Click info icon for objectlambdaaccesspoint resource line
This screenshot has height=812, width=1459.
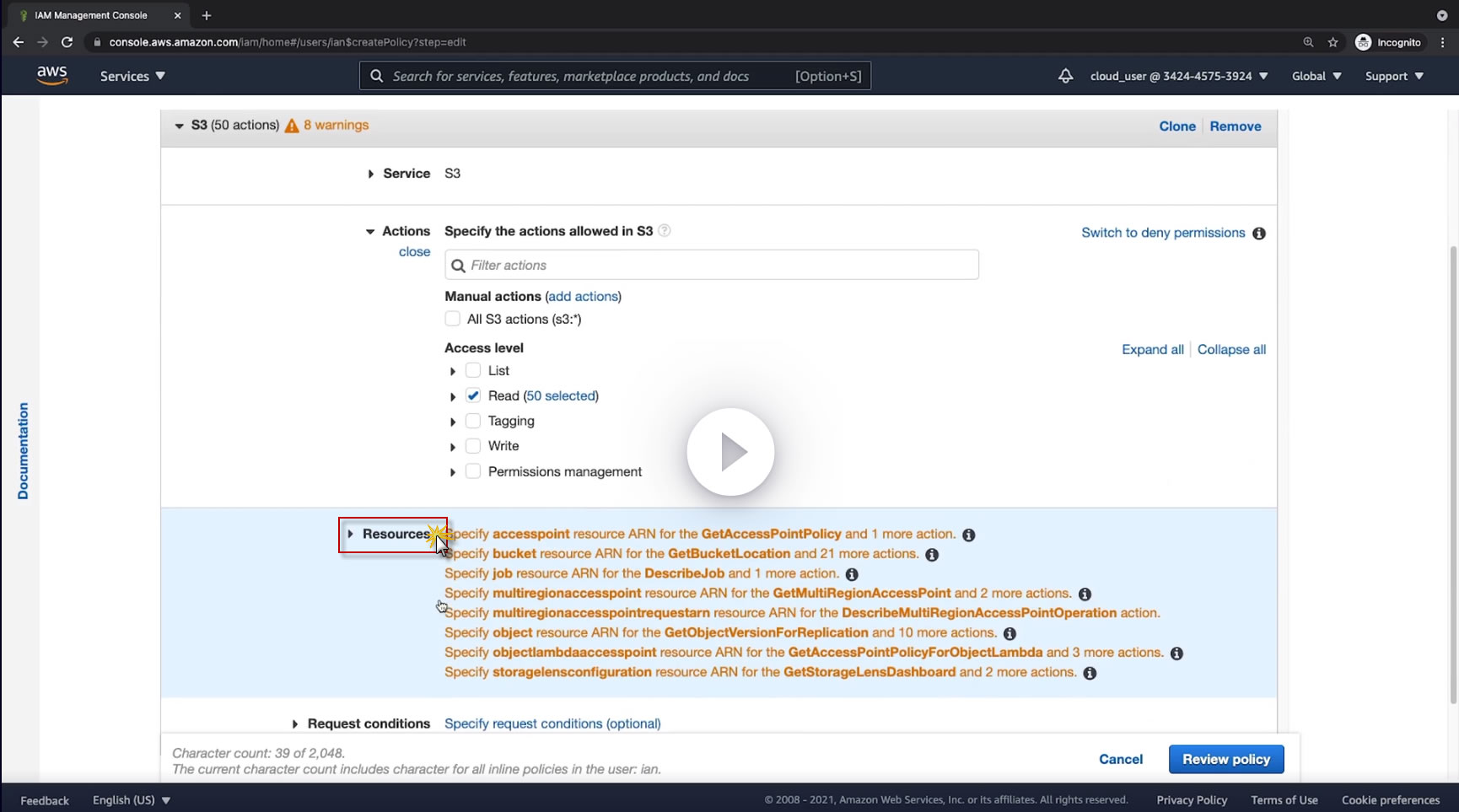tap(1176, 653)
